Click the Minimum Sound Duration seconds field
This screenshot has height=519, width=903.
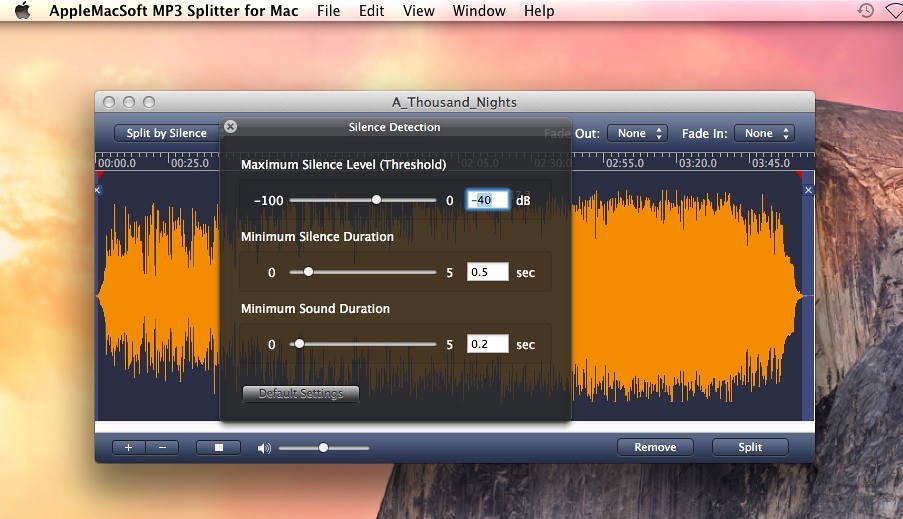(487, 344)
